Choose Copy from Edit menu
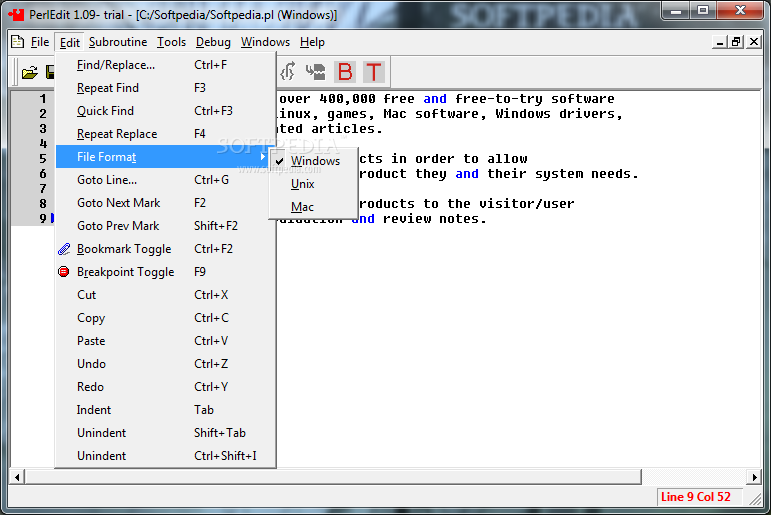771x515 pixels. pyautogui.click(x=165, y=318)
